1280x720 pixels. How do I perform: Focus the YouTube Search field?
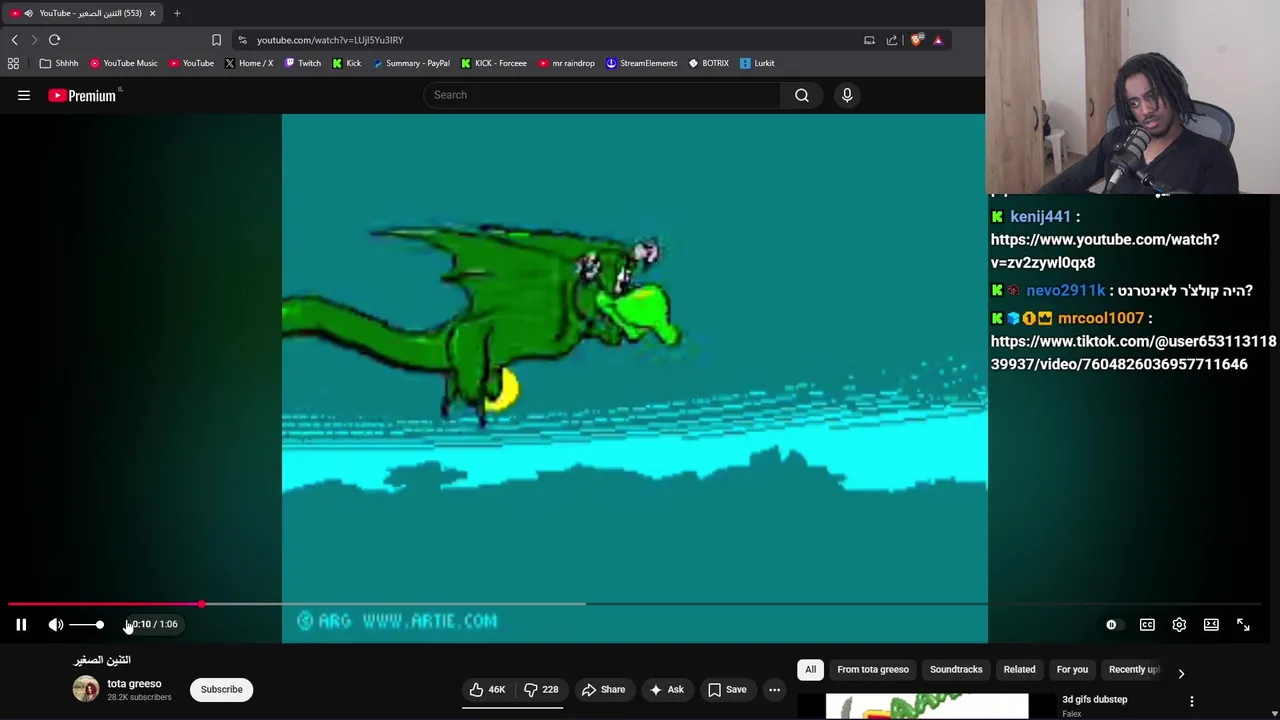[x=603, y=95]
